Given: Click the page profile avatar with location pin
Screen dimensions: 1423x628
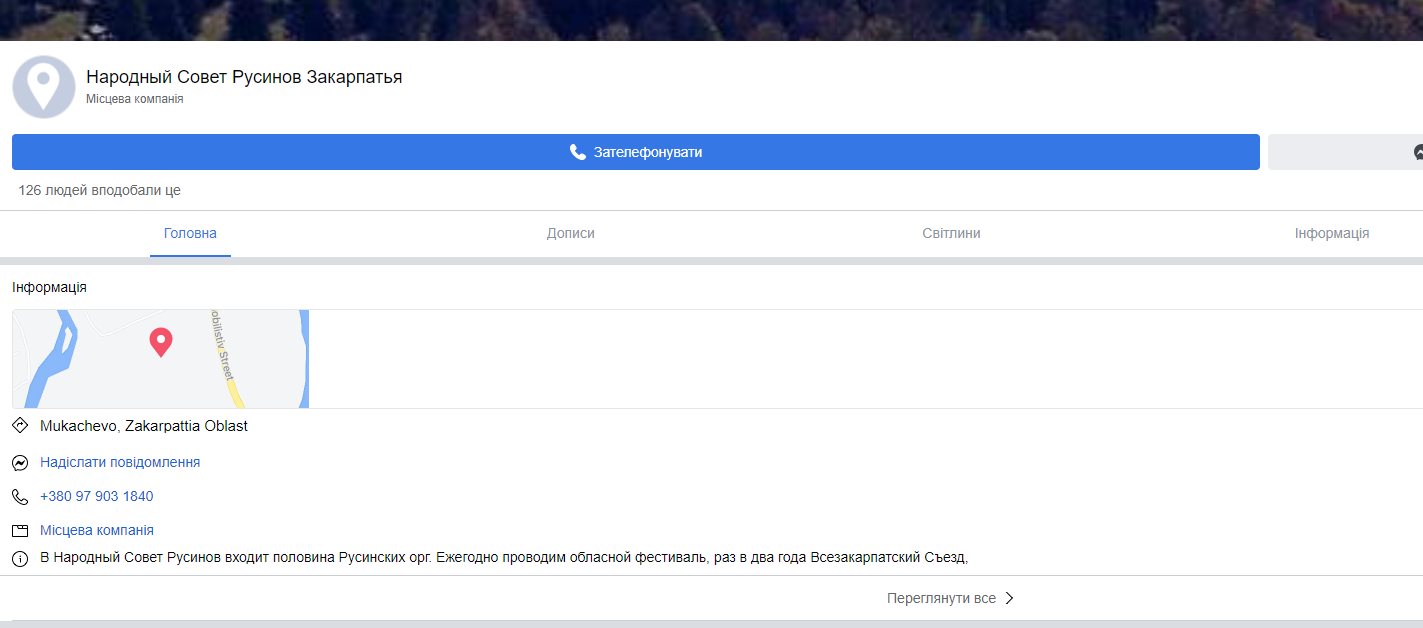Looking at the screenshot, I should pyautogui.click(x=44, y=87).
